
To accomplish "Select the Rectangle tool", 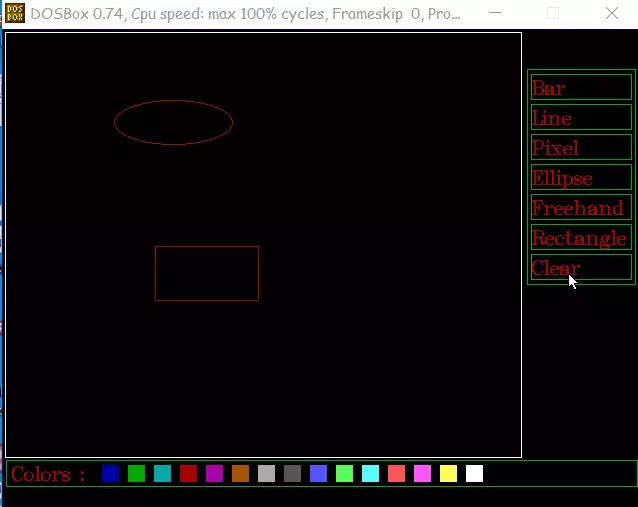I will (x=581, y=237).
